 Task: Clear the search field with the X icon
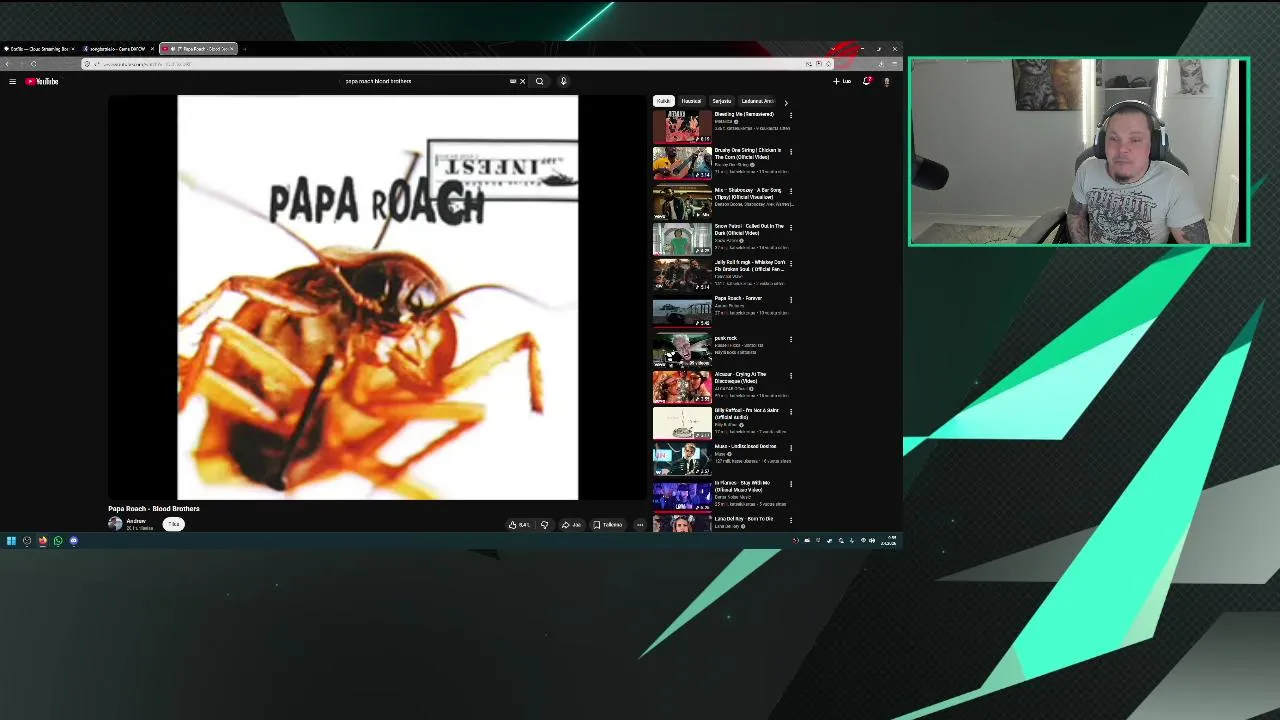pyautogui.click(x=522, y=81)
